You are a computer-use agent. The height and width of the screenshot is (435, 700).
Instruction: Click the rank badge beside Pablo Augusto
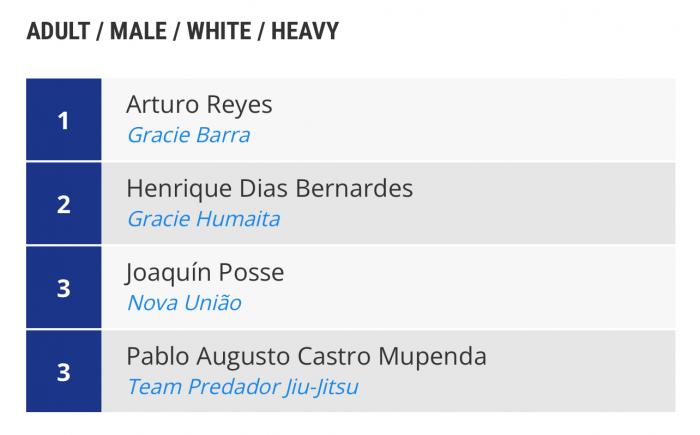click(x=64, y=372)
